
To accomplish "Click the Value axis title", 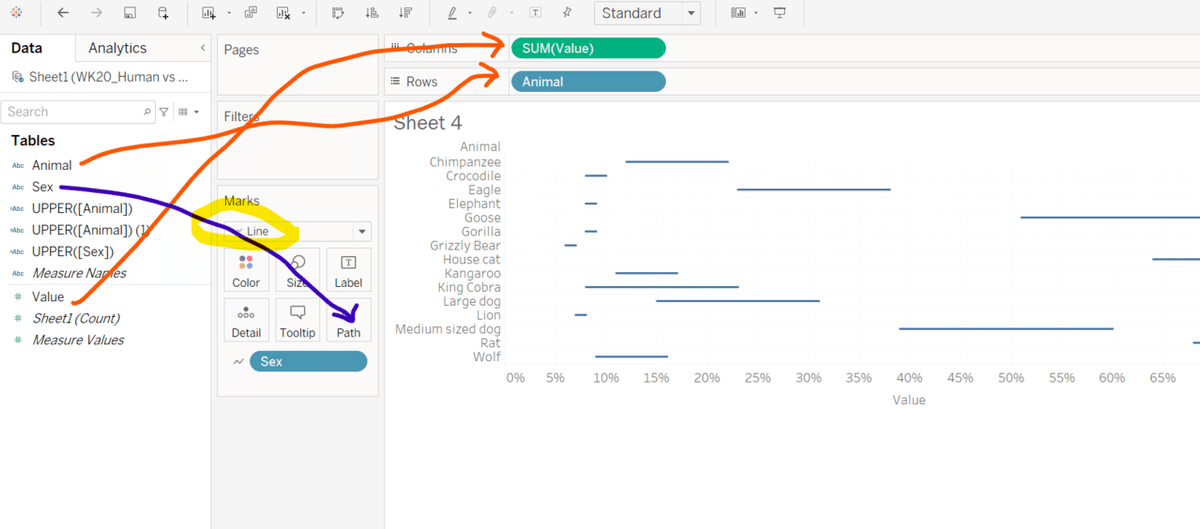I will pos(909,400).
